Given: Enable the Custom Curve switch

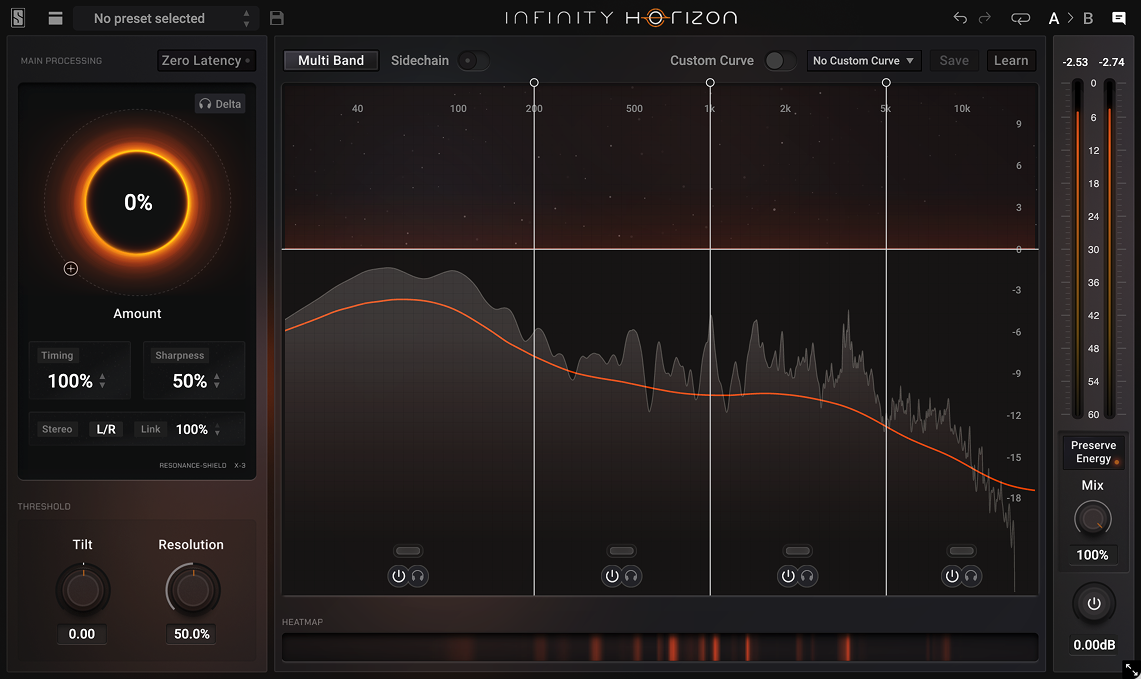Looking at the screenshot, I should pyautogui.click(x=780, y=61).
